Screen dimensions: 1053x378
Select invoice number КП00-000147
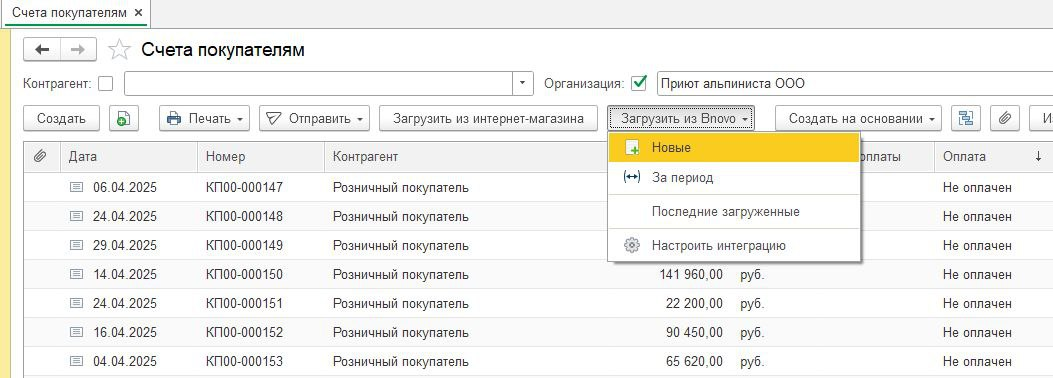point(244,188)
